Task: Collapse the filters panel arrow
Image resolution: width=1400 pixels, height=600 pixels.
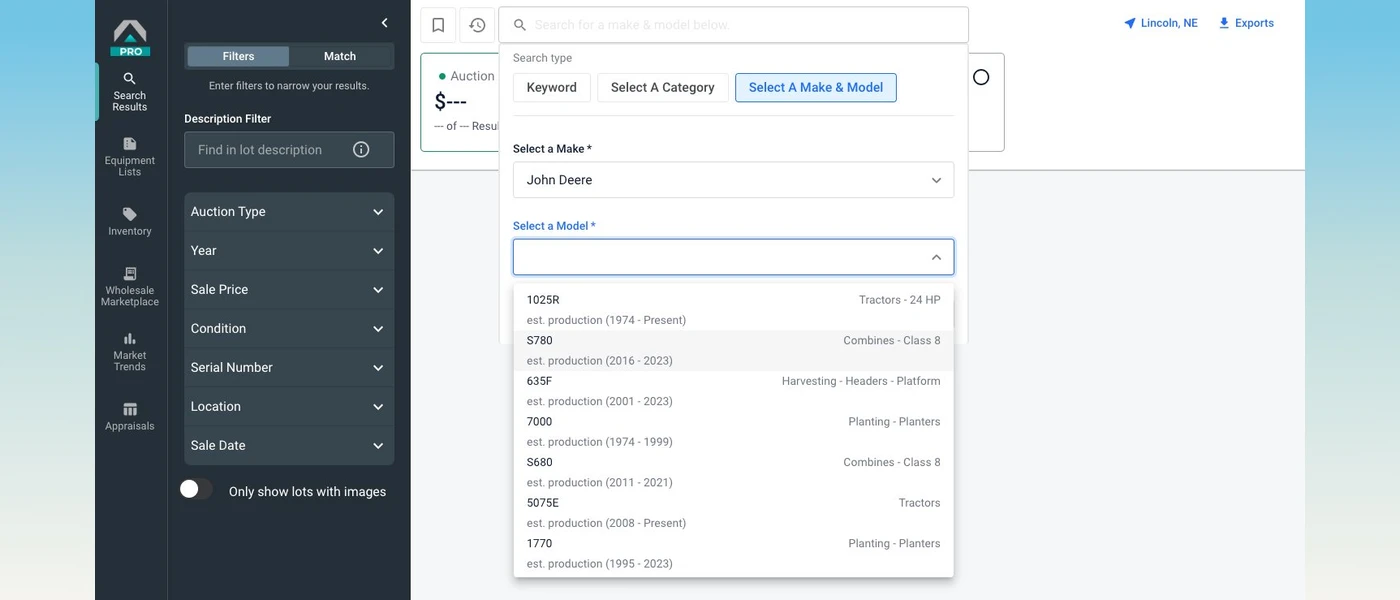Action: pyautogui.click(x=385, y=23)
